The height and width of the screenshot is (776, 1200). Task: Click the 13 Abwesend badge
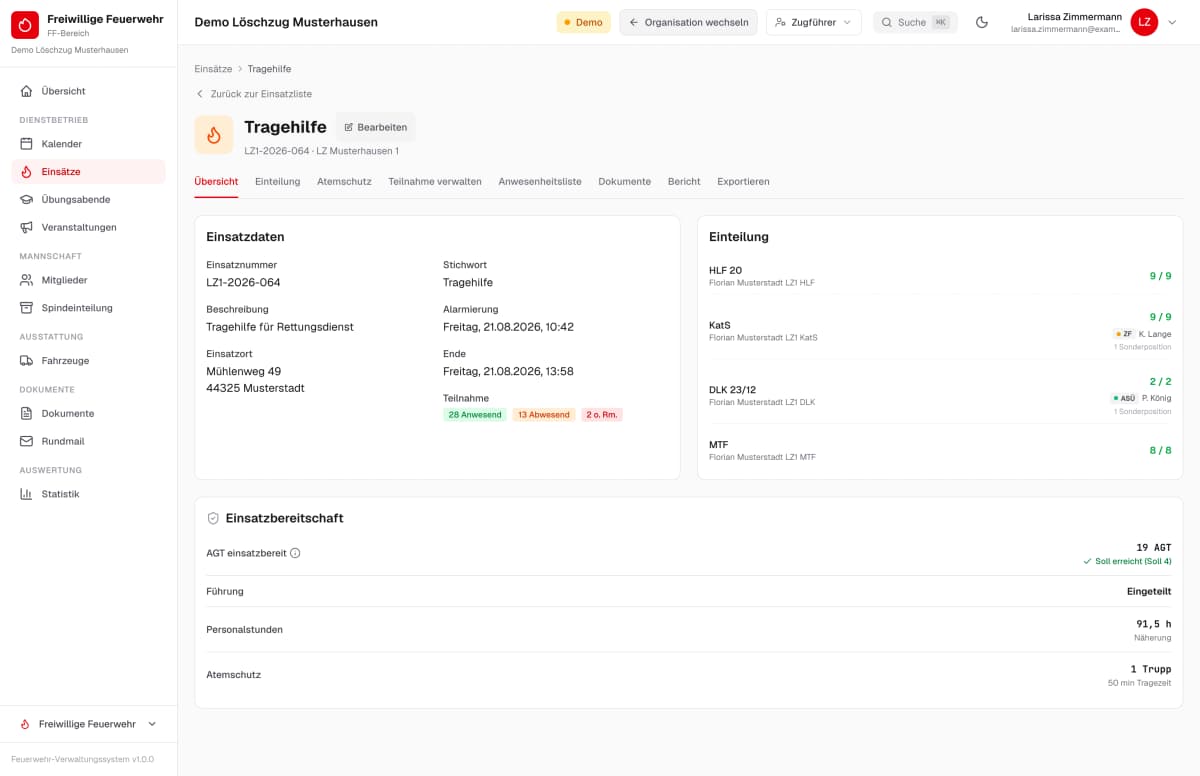(x=544, y=415)
